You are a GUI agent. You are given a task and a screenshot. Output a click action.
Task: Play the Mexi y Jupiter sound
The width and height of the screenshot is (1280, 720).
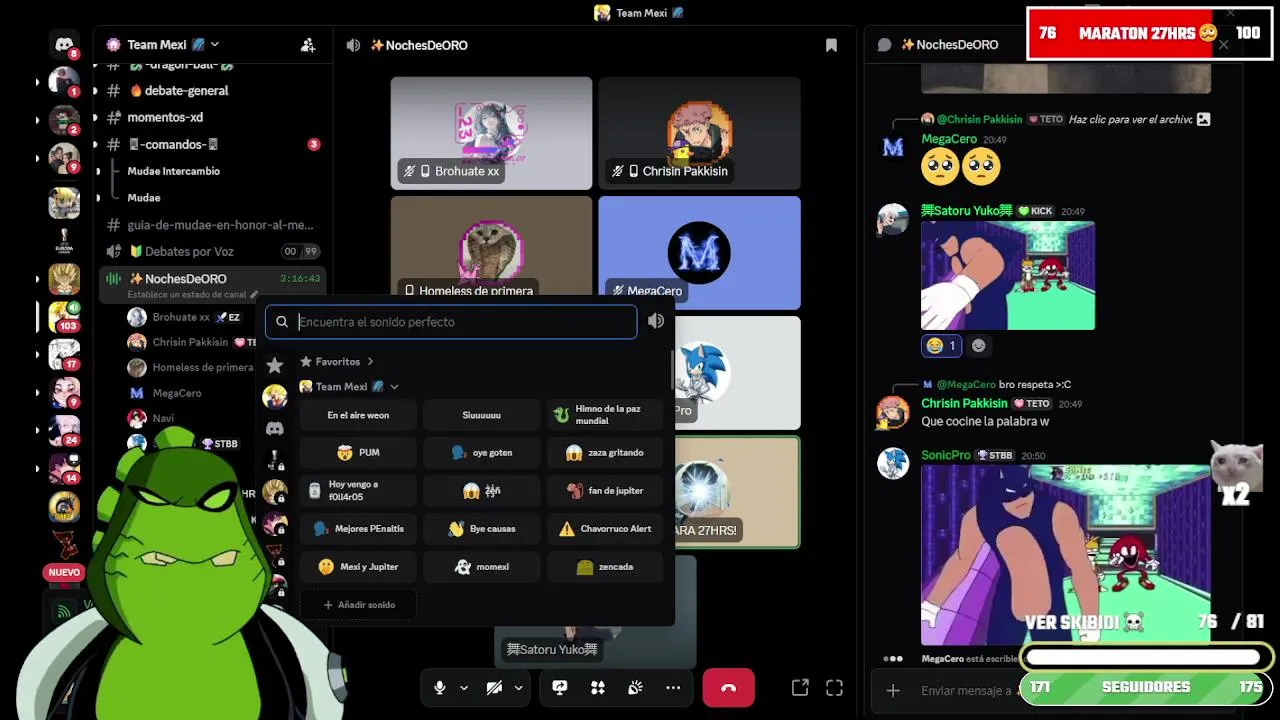(x=358, y=567)
